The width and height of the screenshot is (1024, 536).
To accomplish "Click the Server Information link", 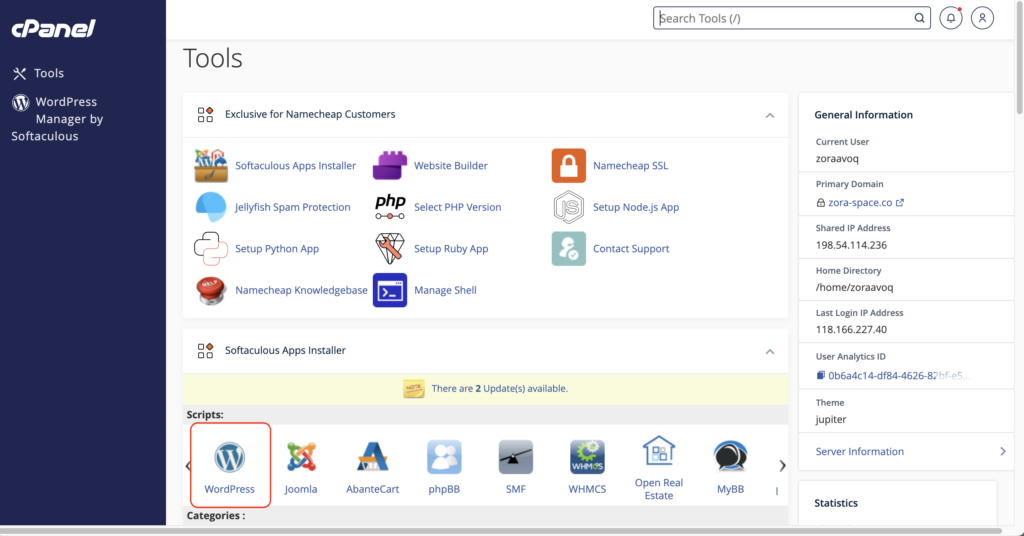I will click(x=859, y=452).
